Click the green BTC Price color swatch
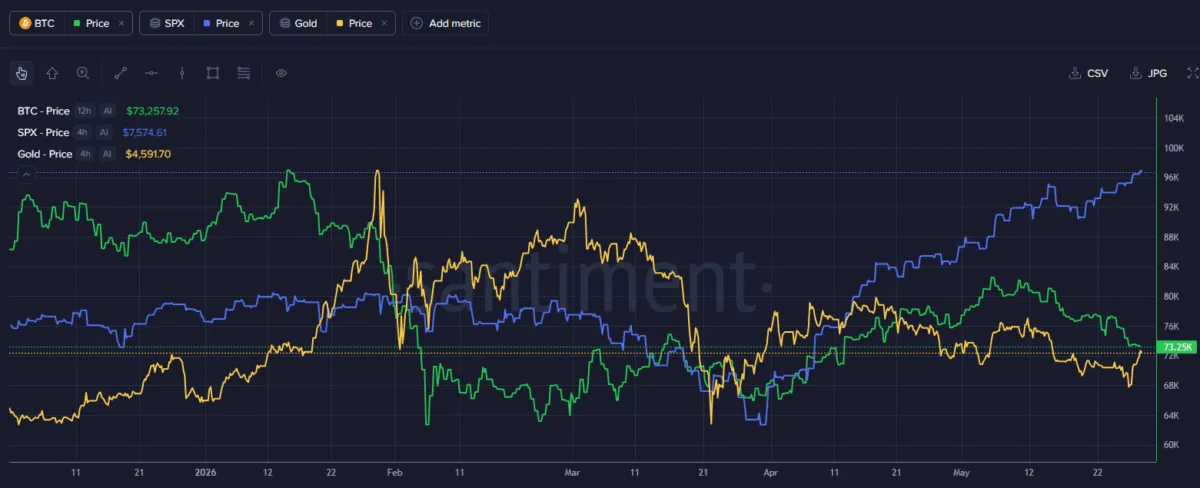Viewport: 1200px width, 488px height. coord(76,23)
